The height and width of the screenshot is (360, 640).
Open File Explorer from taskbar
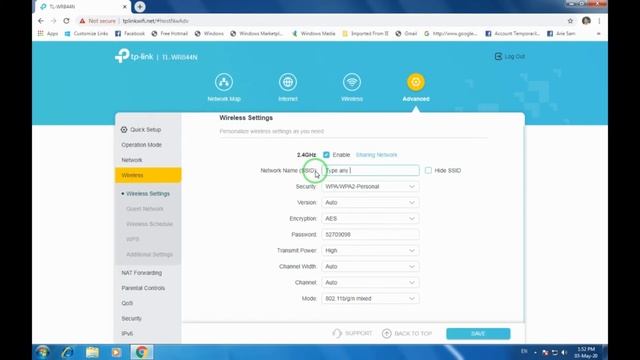pos(92,352)
